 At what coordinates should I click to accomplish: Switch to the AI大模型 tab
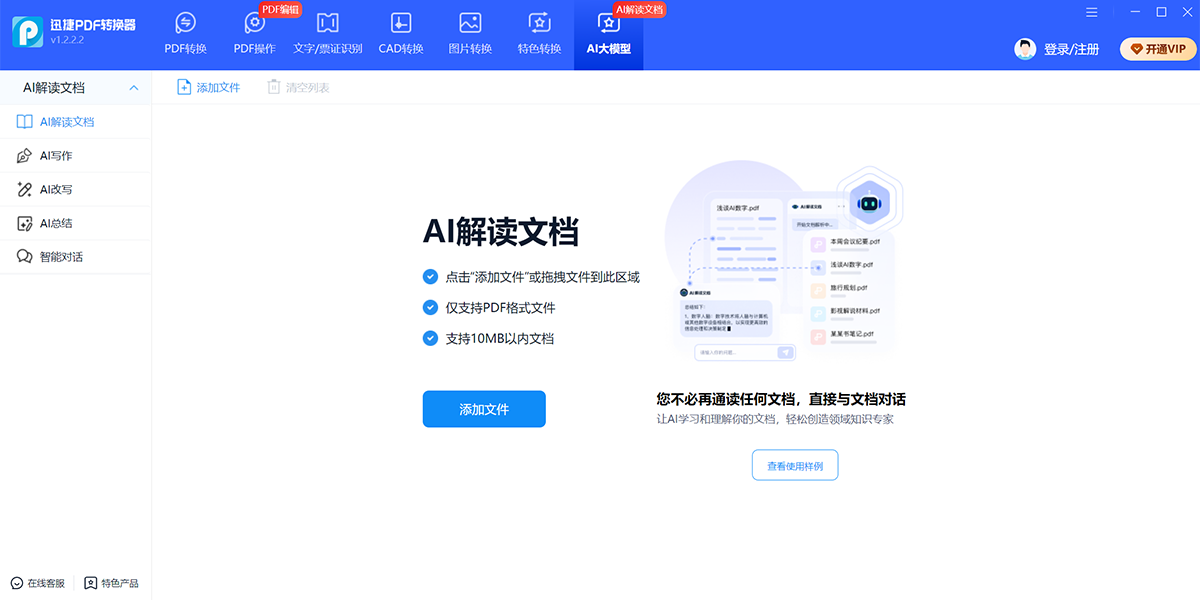click(608, 35)
